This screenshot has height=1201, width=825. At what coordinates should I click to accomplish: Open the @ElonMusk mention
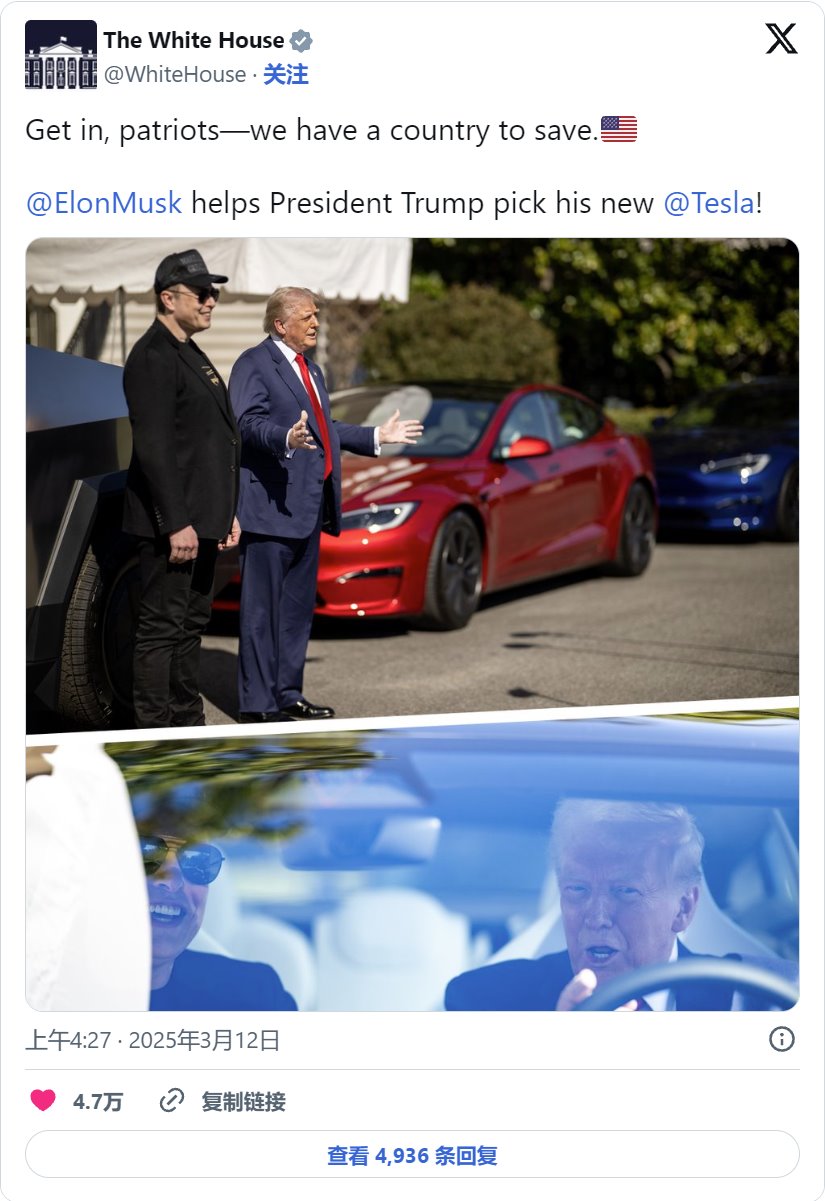(104, 203)
